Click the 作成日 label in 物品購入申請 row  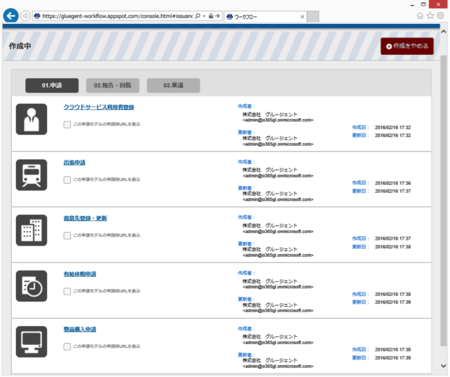(x=360, y=349)
